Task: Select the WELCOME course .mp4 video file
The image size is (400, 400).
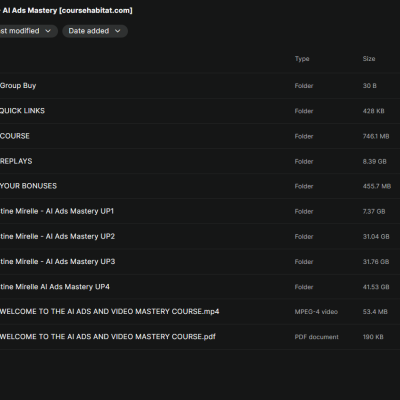Action: click(x=110, y=311)
